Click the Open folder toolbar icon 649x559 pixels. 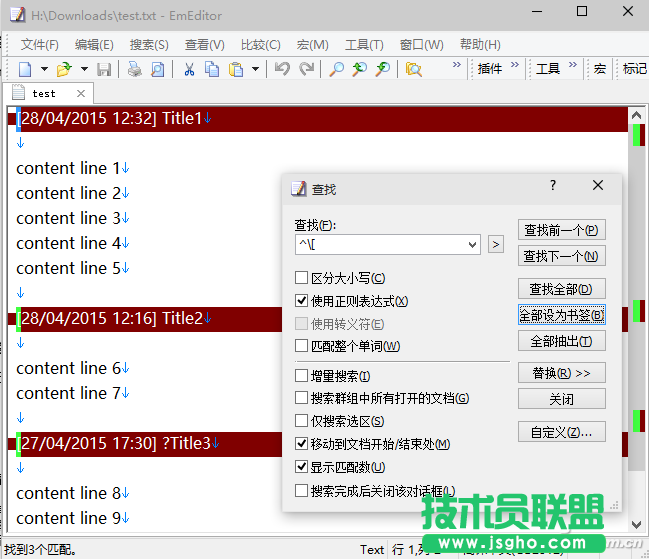pyautogui.click(x=63, y=69)
